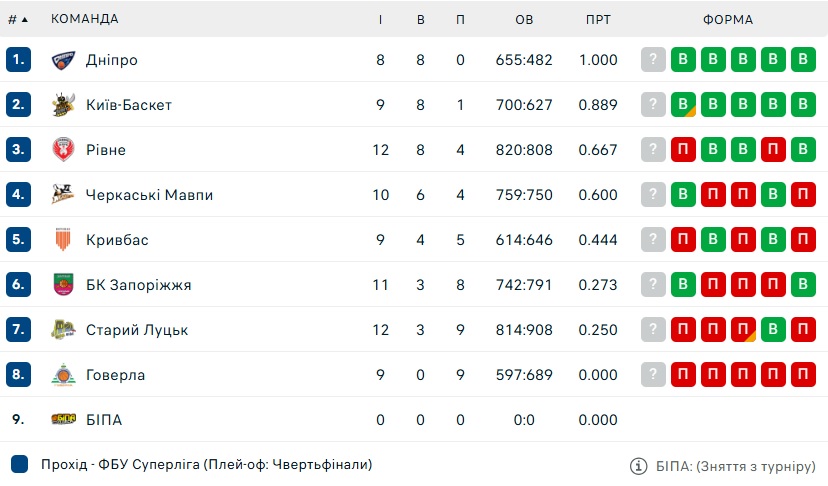
Task: Click the Говерла team logo
Action: [x=63, y=375]
